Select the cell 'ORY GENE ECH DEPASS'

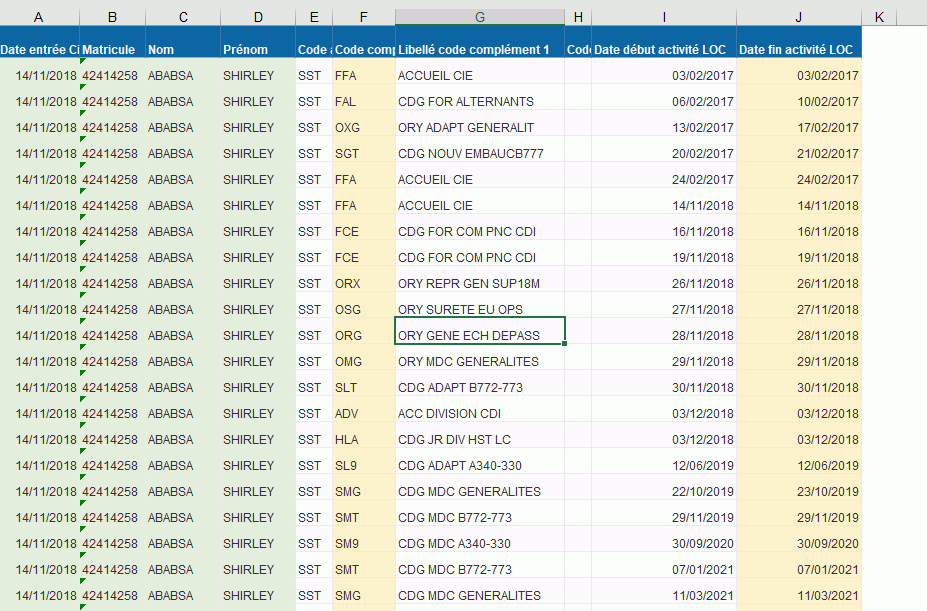point(479,335)
